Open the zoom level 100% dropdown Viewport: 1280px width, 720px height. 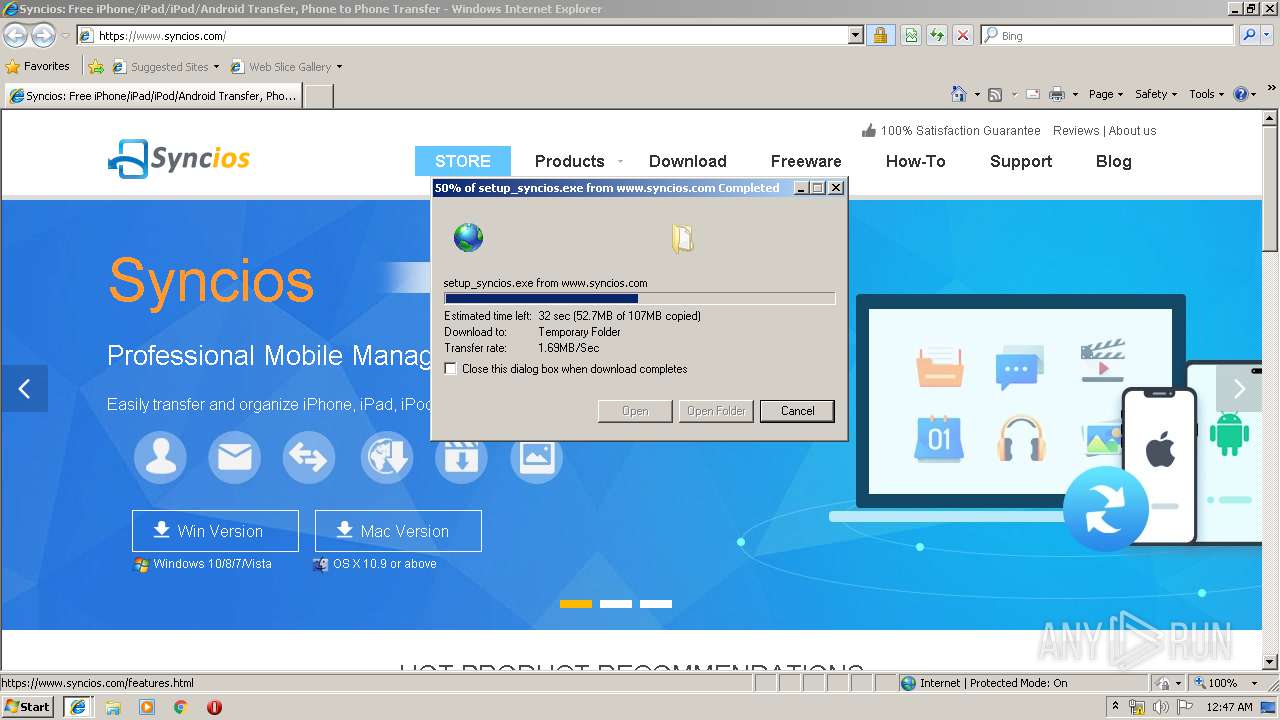click(1254, 683)
